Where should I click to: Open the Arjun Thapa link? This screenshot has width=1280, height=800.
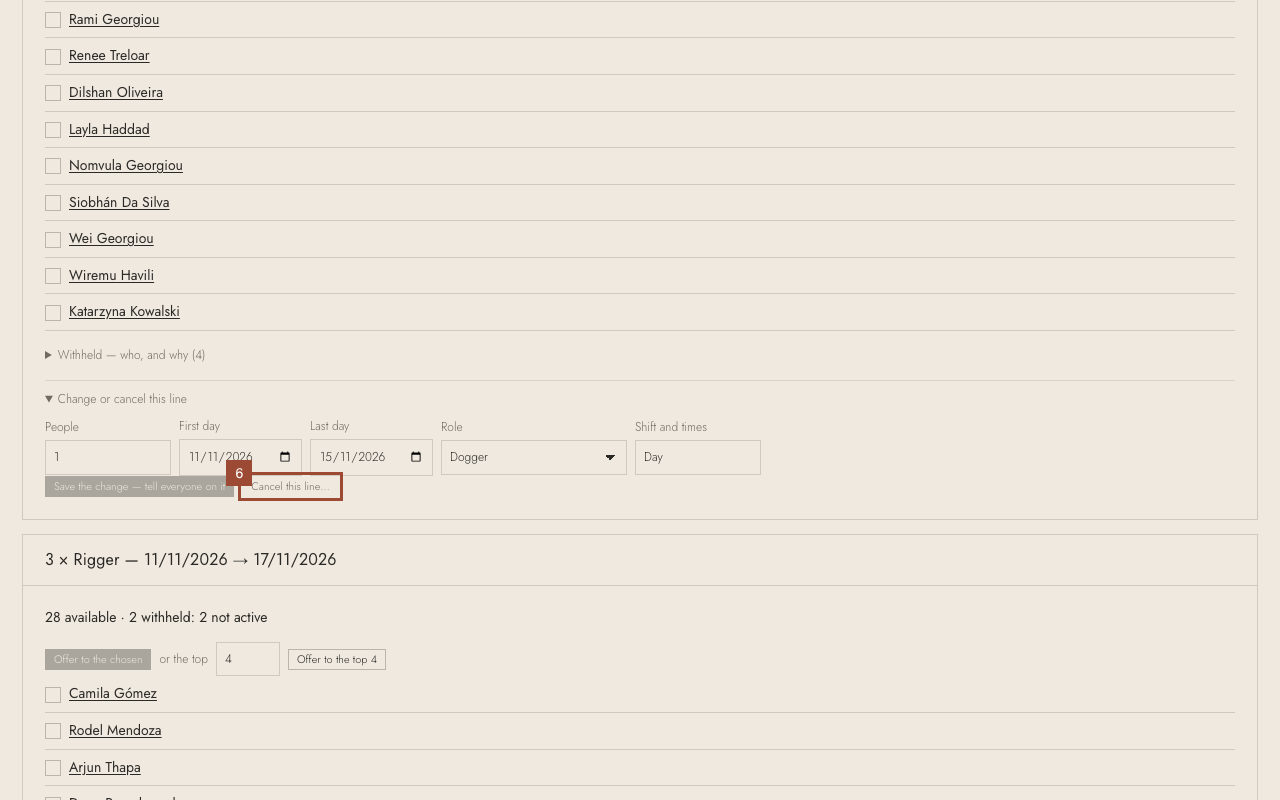(105, 767)
